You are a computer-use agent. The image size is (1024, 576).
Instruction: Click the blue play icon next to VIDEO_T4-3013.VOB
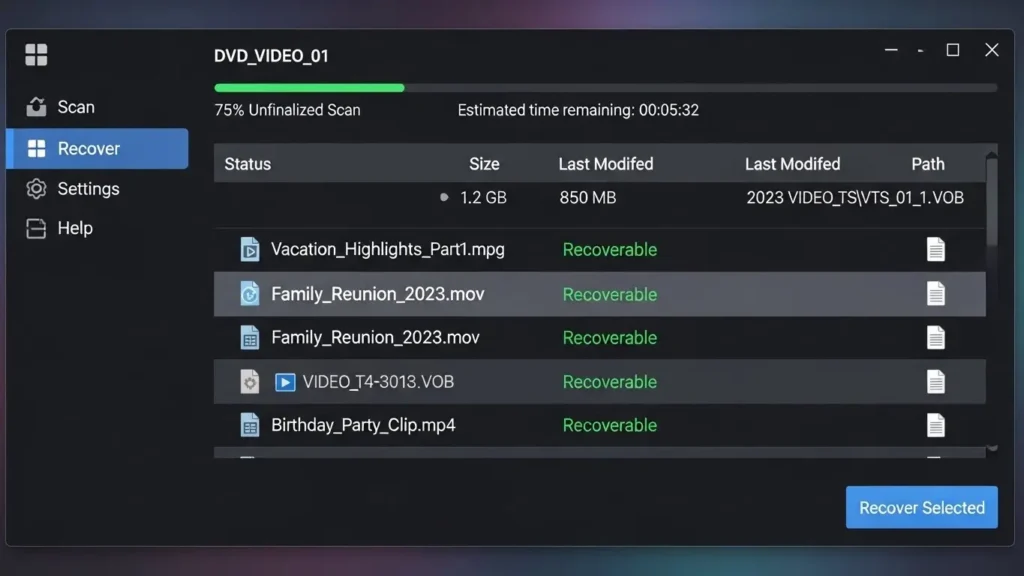pos(285,381)
